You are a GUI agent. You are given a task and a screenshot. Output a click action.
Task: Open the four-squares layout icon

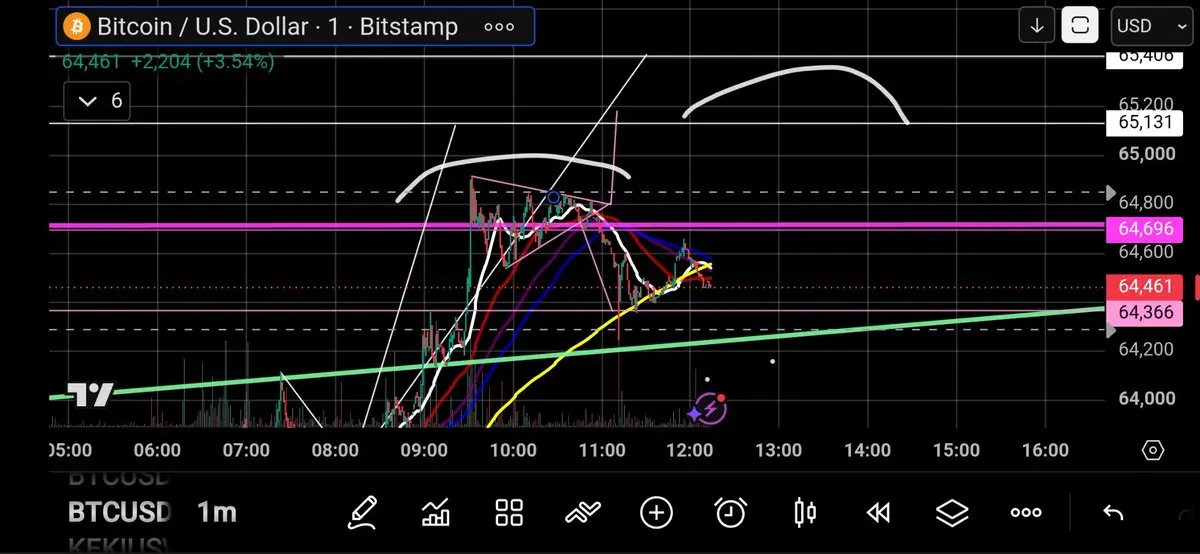[x=510, y=513]
